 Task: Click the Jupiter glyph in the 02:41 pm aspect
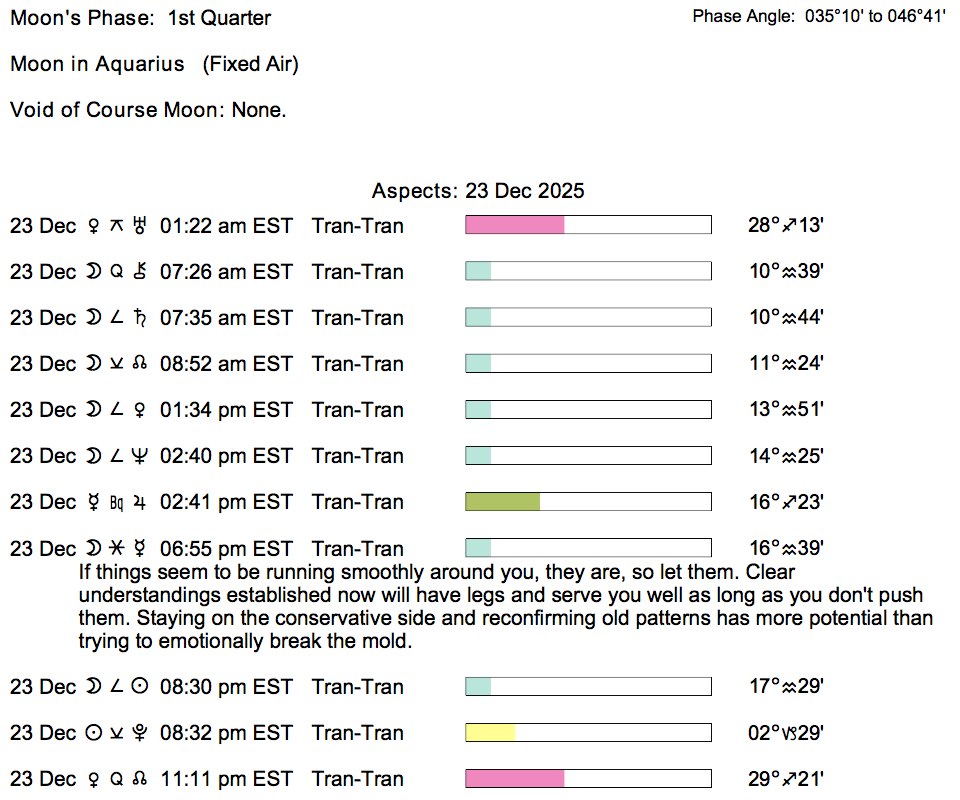(140, 502)
